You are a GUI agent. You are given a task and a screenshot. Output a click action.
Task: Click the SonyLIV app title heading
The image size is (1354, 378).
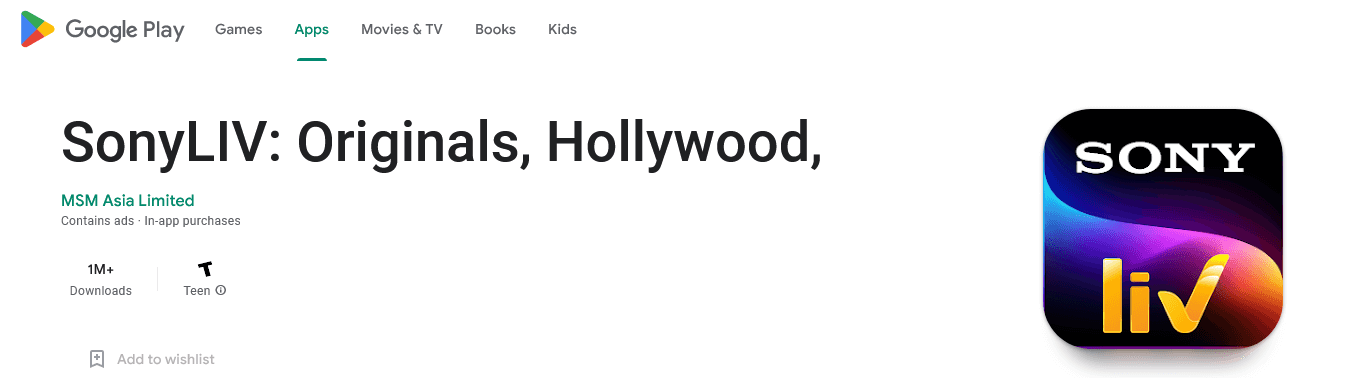point(441,143)
